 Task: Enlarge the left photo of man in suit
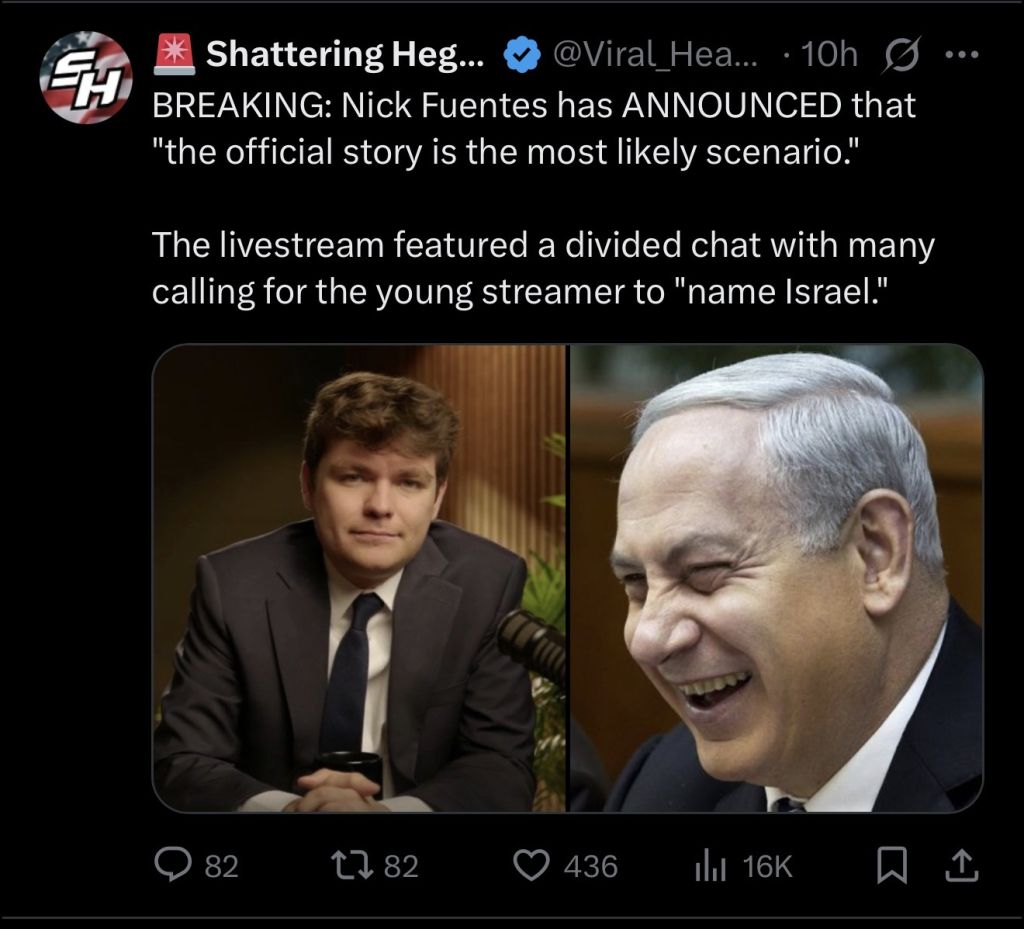(x=360, y=578)
